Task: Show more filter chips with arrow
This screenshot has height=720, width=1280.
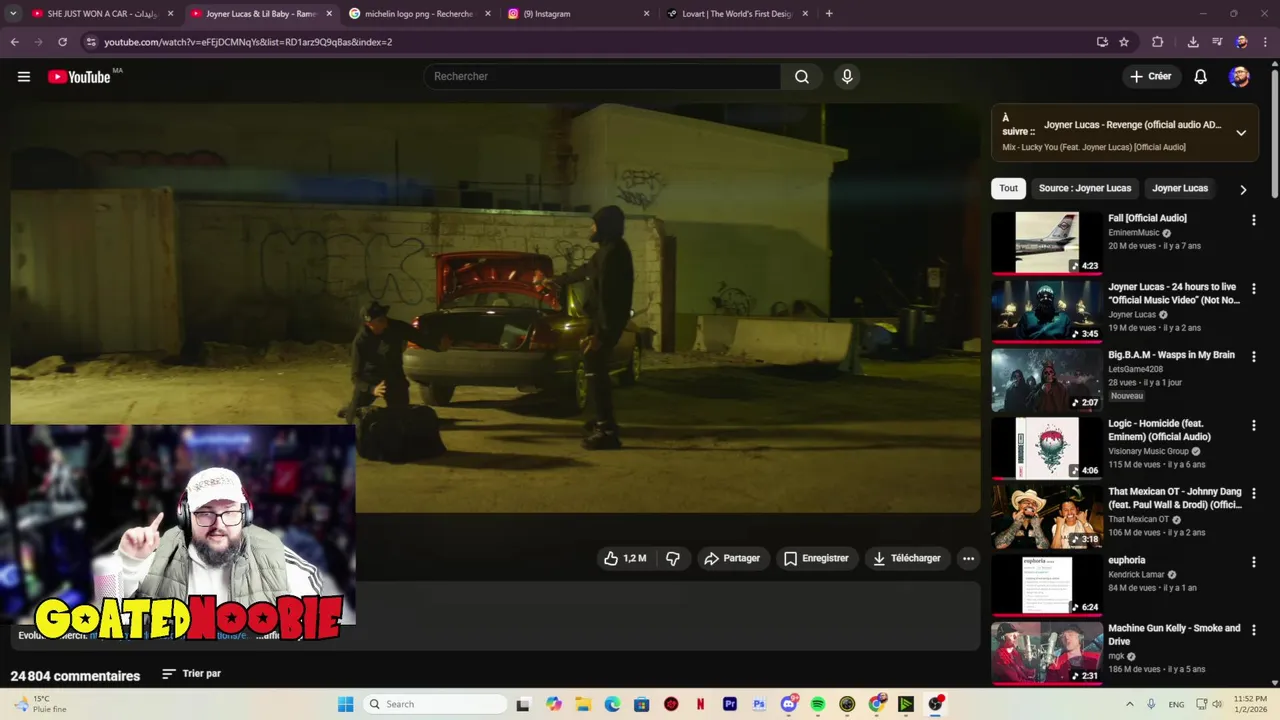Action: coord(1243,189)
